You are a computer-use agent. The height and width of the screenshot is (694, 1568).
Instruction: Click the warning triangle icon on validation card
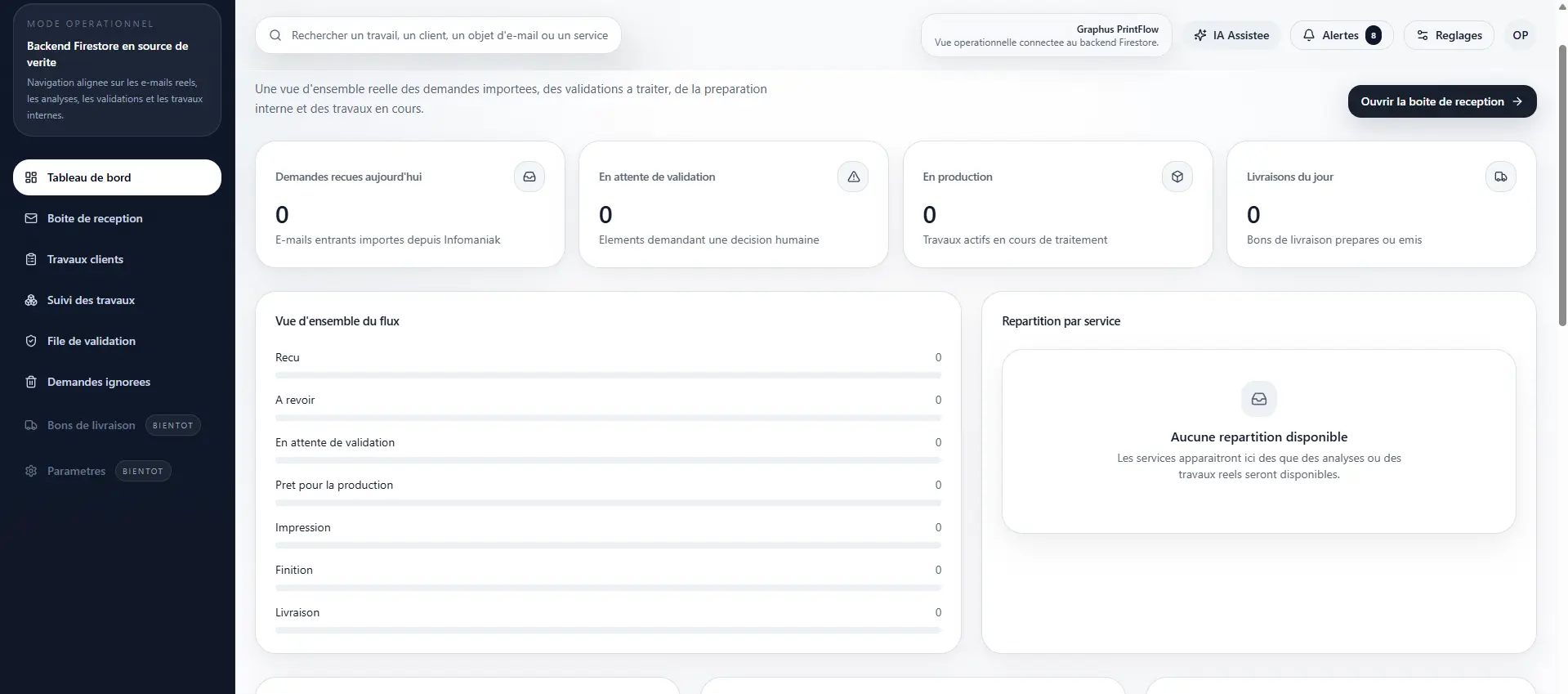tap(853, 177)
